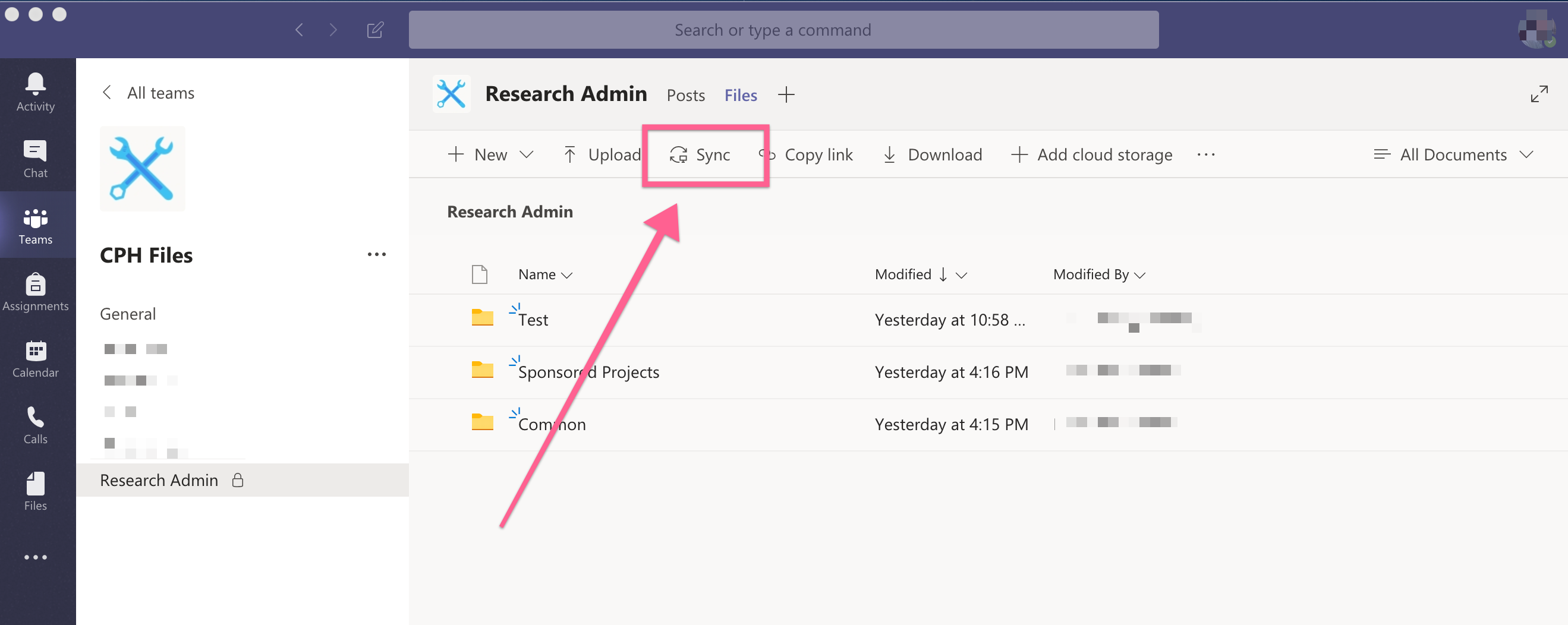Open the Sponsored Projects folder
Viewport: 1568px width, 625px height.
(588, 372)
